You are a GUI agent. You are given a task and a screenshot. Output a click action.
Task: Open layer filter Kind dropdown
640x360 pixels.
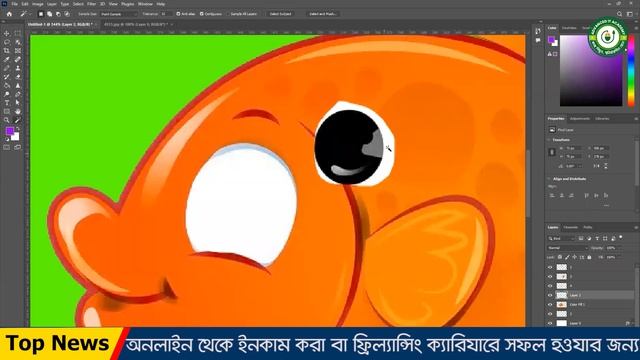pyautogui.click(x=560, y=238)
